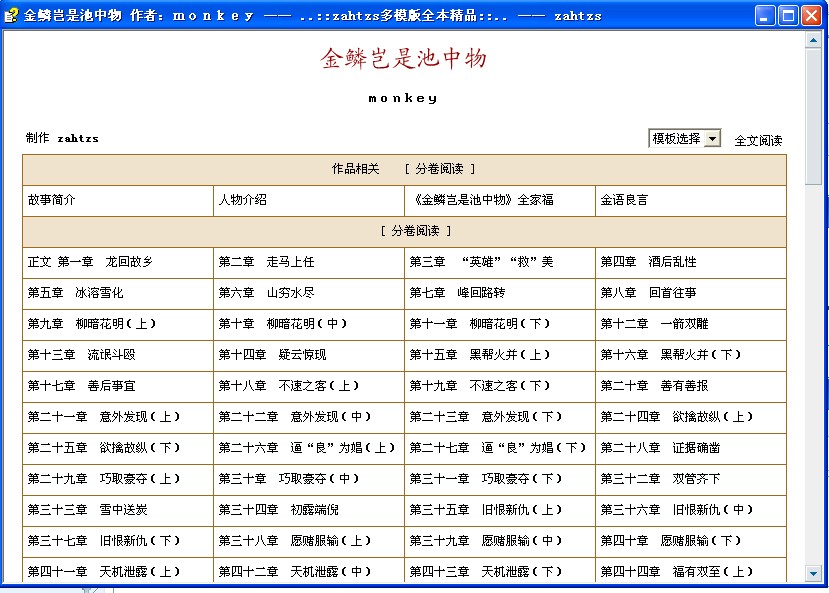The height and width of the screenshot is (593, 829).
Task: Click the 全文阅读 link
Action: [758, 140]
